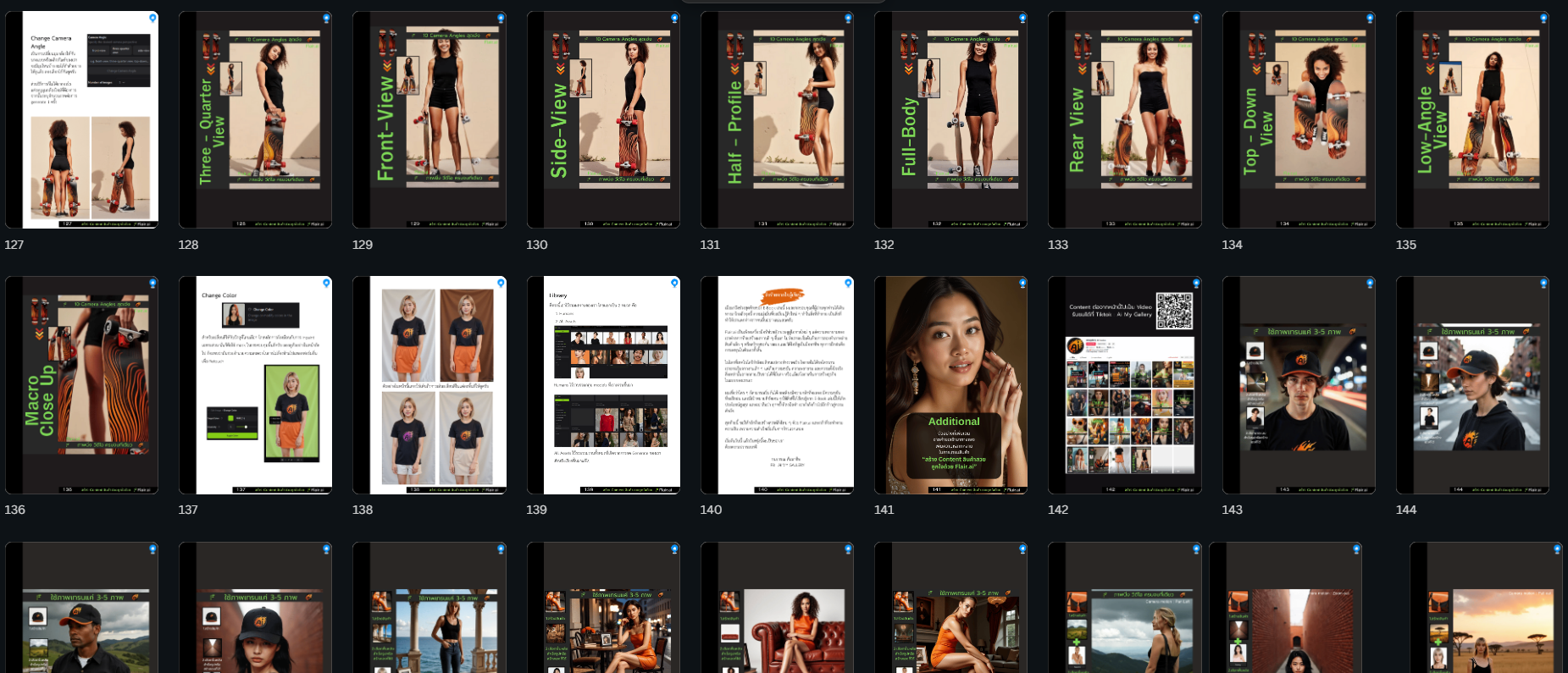Click blue marker on Additional portrait page 141
The height and width of the screenshot is (673, 1568).
pos(1022,283)
